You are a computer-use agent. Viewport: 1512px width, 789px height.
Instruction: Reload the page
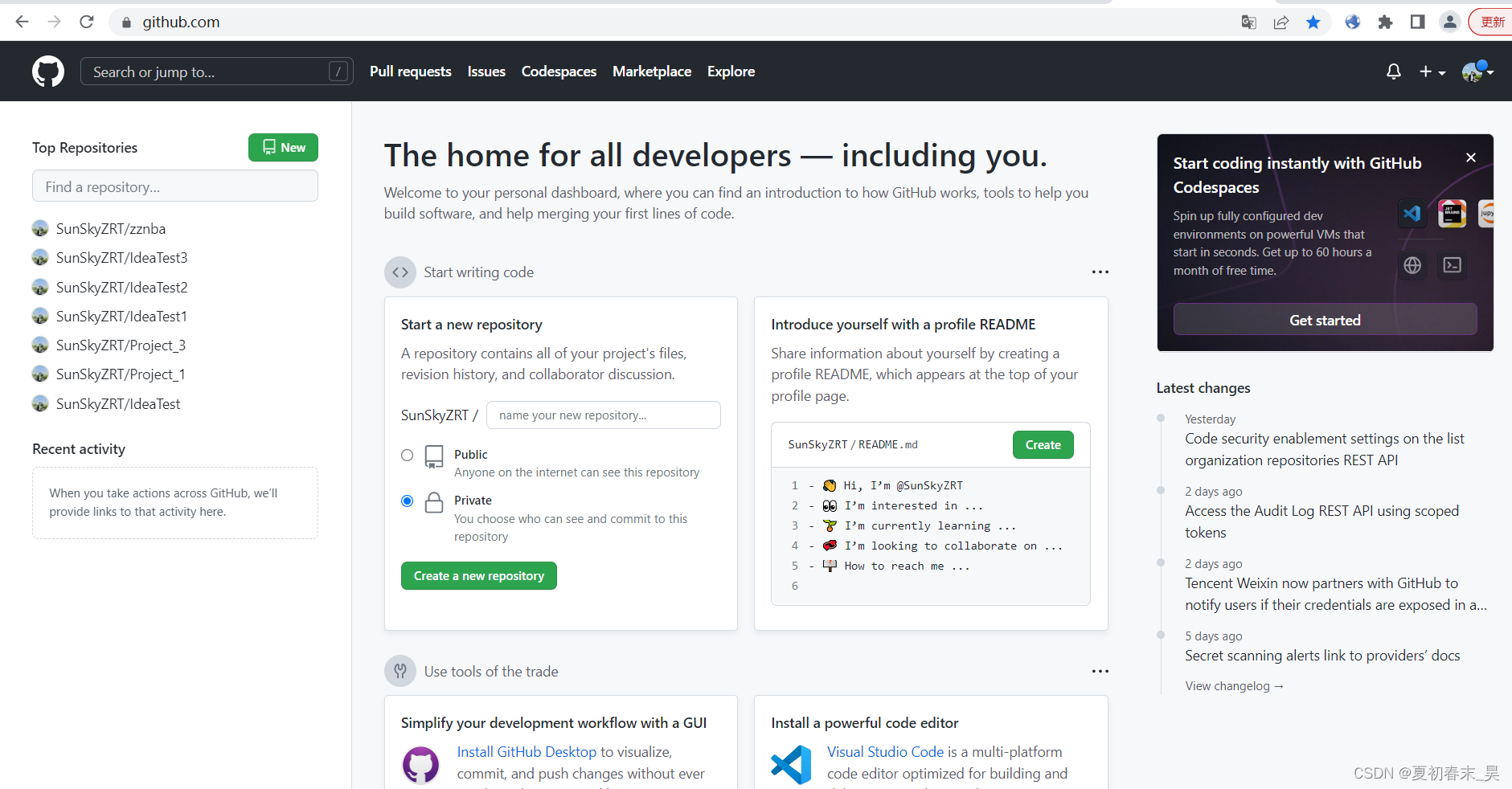(87, 22)
